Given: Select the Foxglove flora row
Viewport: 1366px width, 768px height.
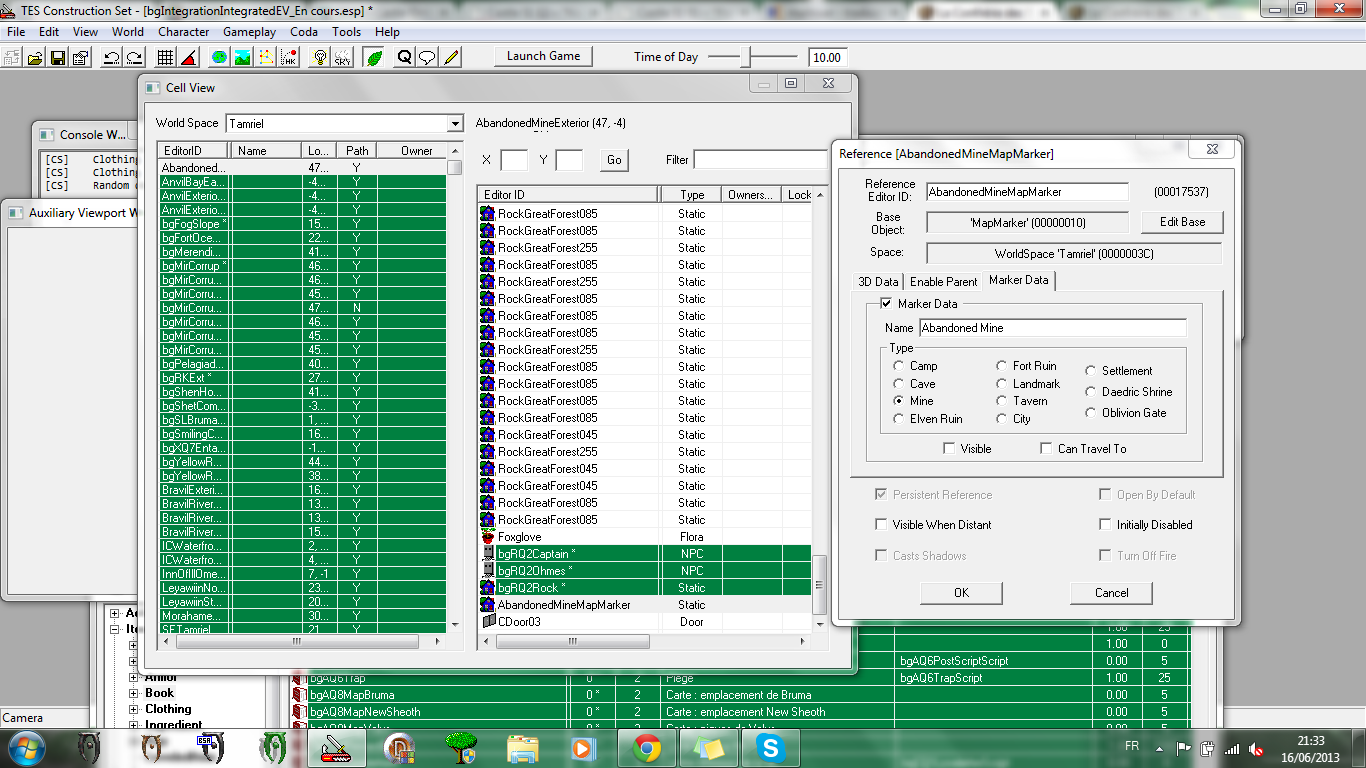Looking at the screenshot, I should tap(644, 537).
